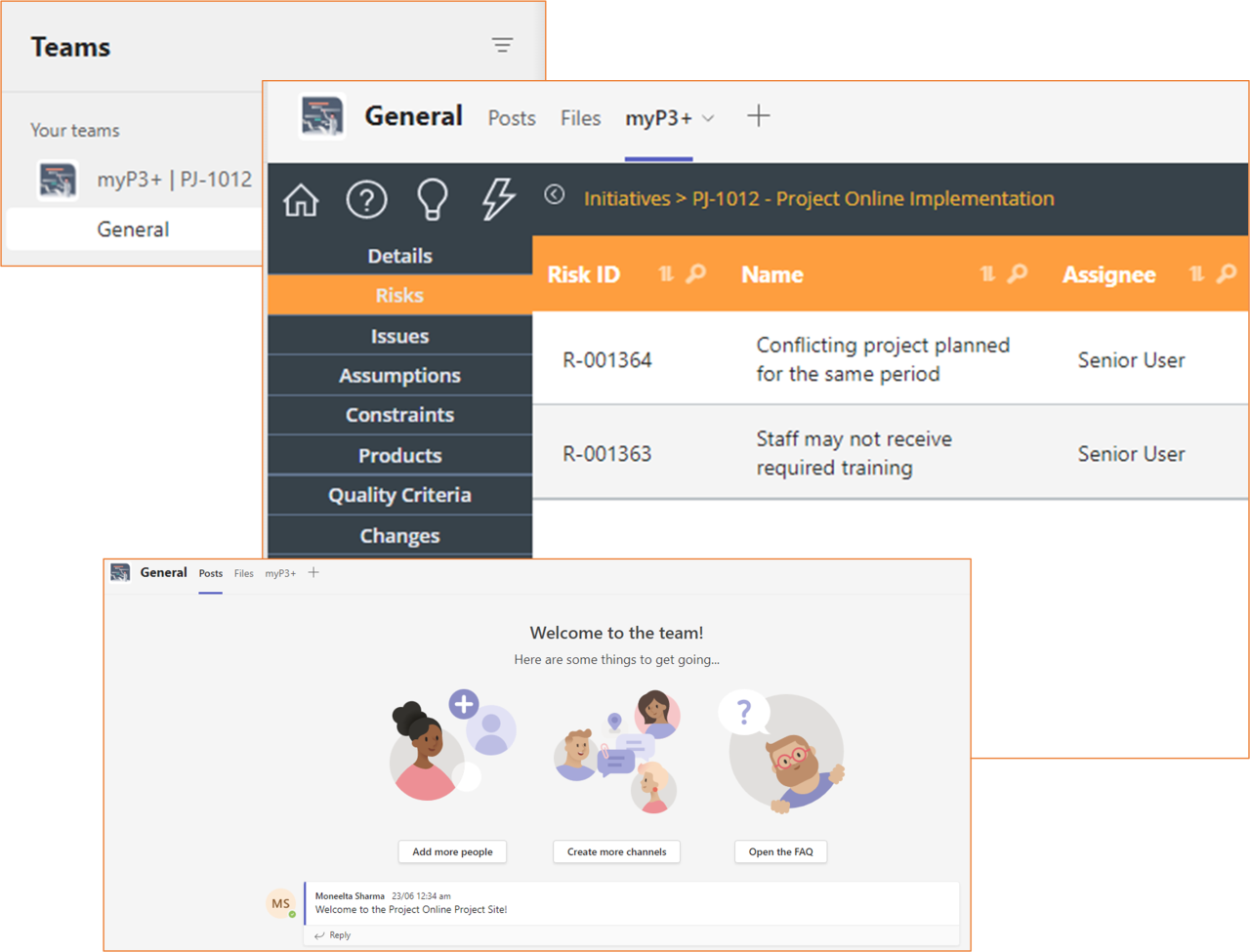The width and height of the screenshot is (1250, 952).
Task: Click the lightning bolt quick-actions icon
Action: pyautogui.click(x=498, y=198)
